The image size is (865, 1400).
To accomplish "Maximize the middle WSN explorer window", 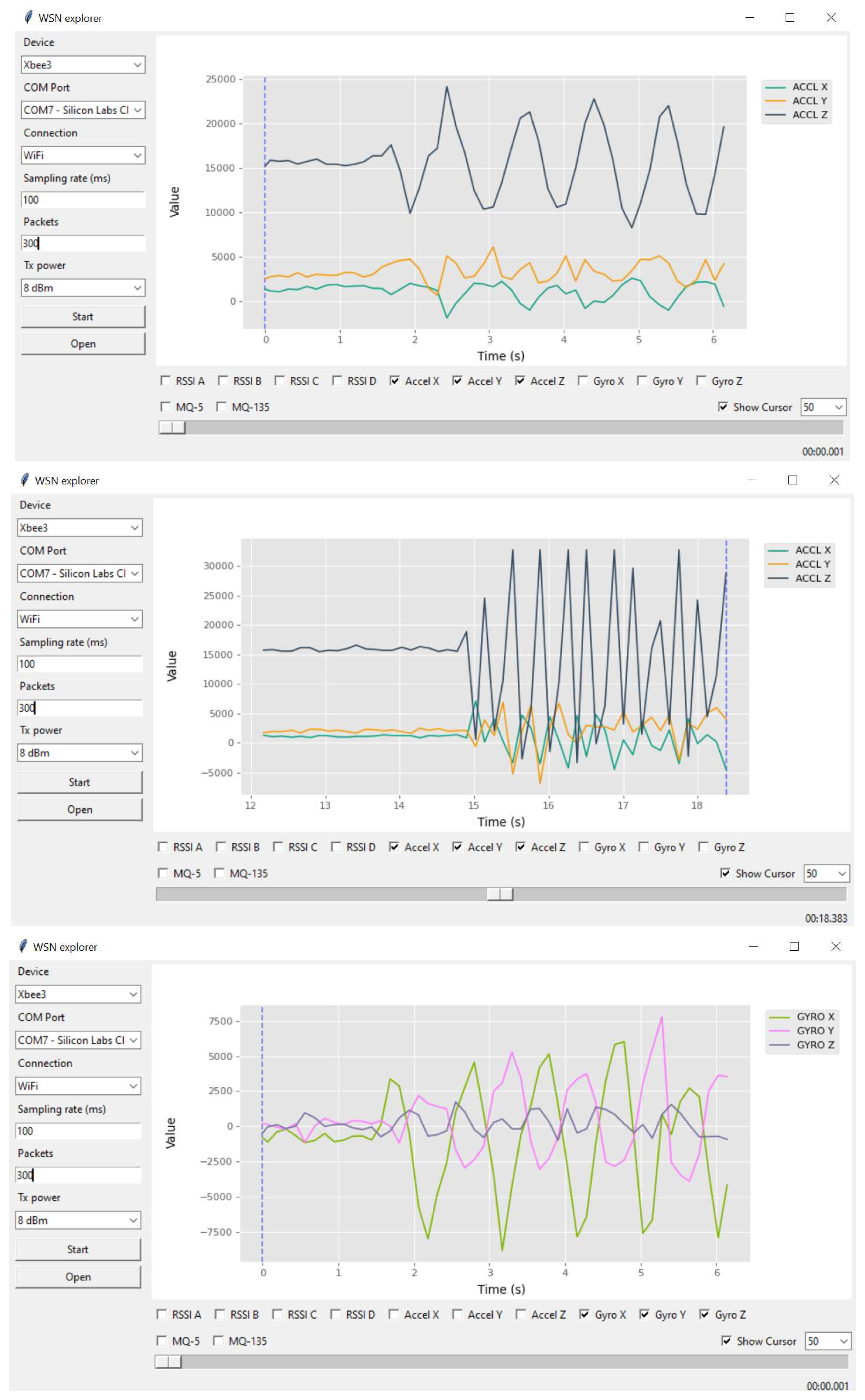I will point(792,480).
